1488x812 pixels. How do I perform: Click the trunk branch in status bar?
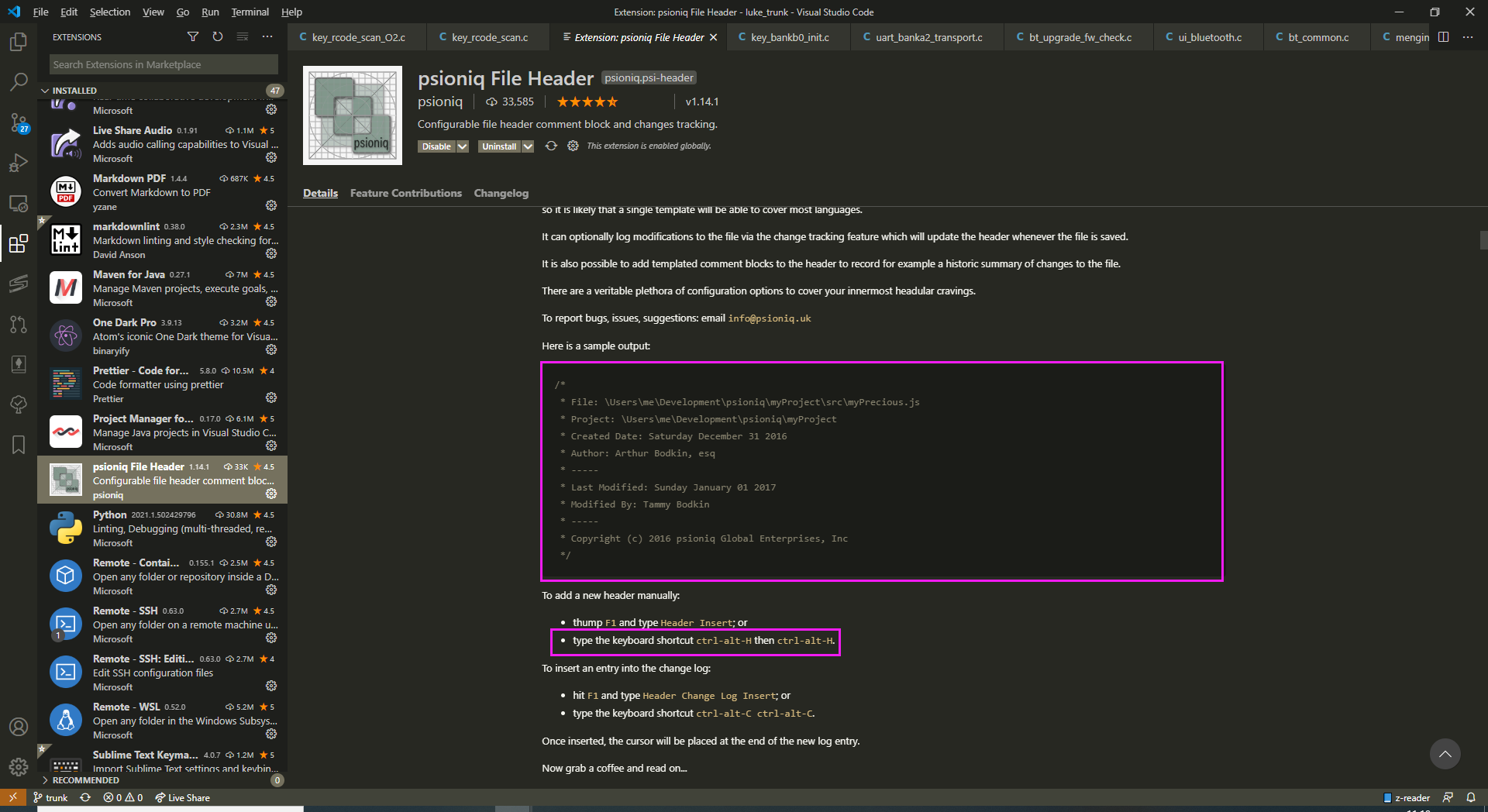[50, 797]
